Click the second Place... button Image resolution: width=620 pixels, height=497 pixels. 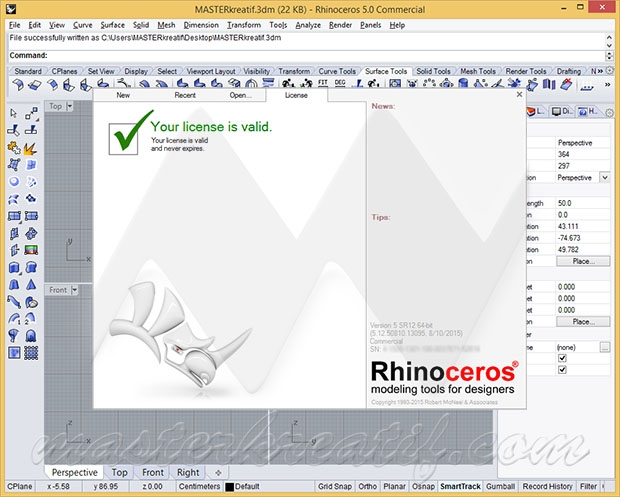[583, 322]
